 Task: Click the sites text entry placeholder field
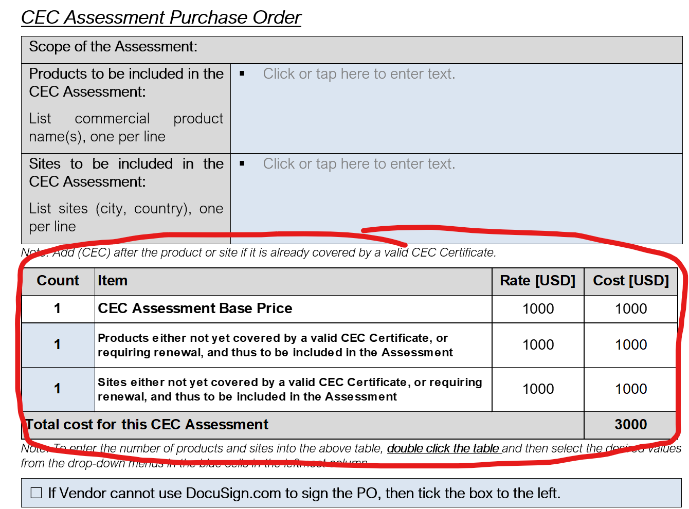358,164
